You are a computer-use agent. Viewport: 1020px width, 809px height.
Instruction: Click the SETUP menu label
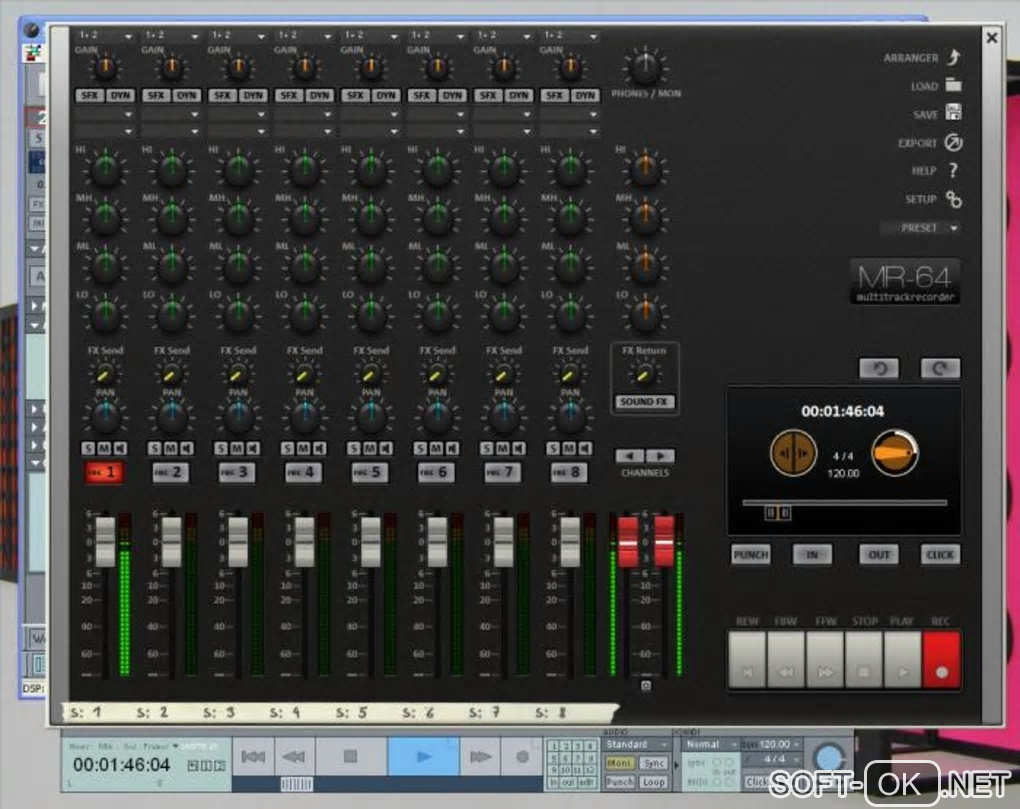pos(920,199)
